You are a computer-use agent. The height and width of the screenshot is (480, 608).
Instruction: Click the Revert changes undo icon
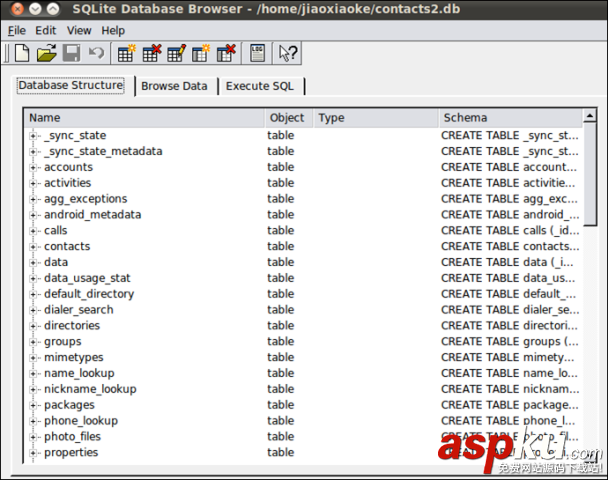(96, 53)
